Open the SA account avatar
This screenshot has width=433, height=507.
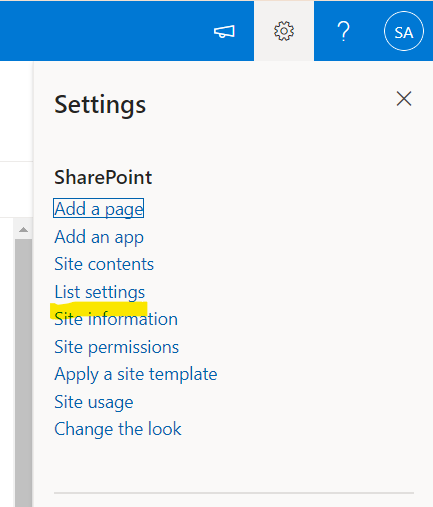click(404, 31)
